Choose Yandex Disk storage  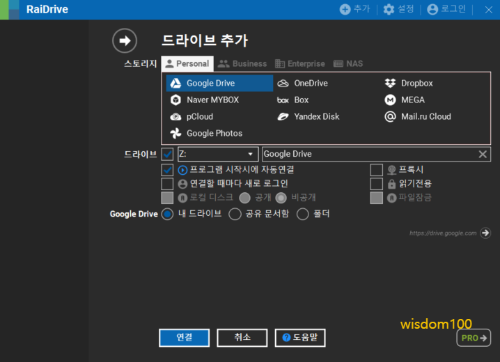point(308,117)
